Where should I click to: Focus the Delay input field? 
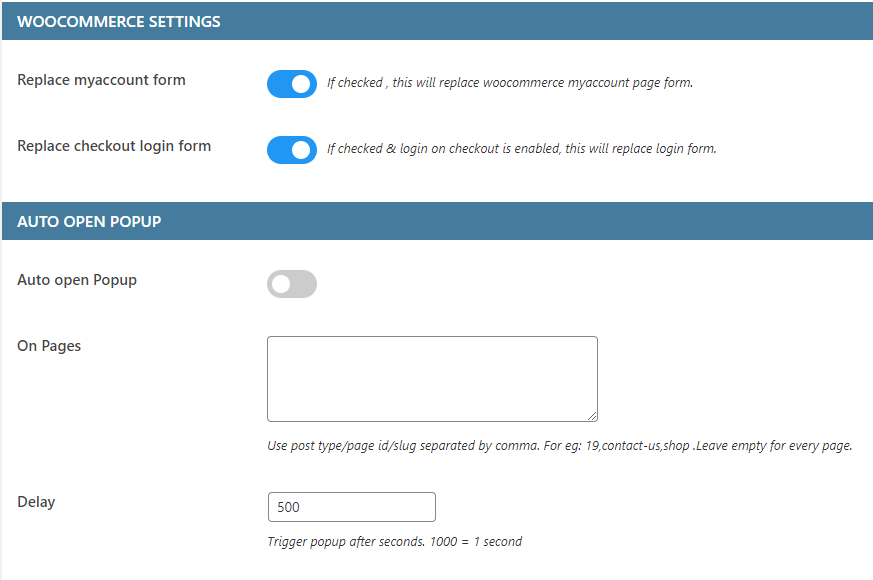(351, 507)
